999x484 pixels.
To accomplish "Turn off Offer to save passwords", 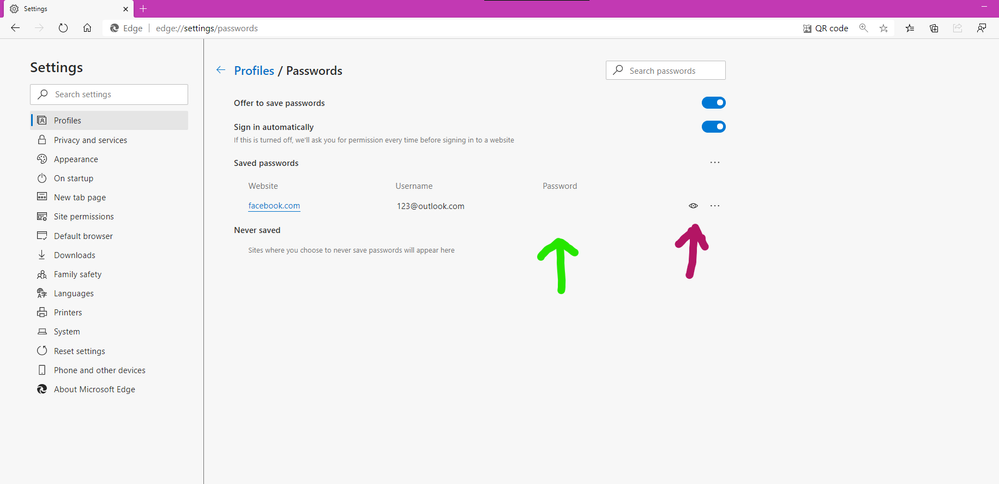I will tap(713, 103).
